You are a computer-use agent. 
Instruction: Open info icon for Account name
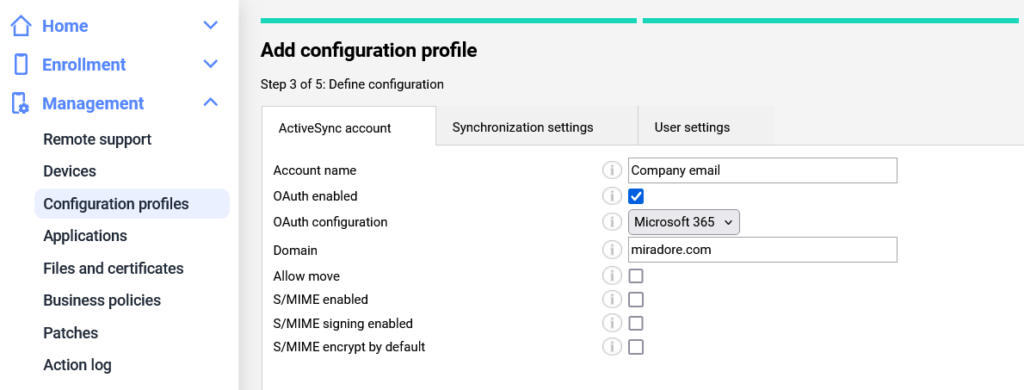point(611,171)
